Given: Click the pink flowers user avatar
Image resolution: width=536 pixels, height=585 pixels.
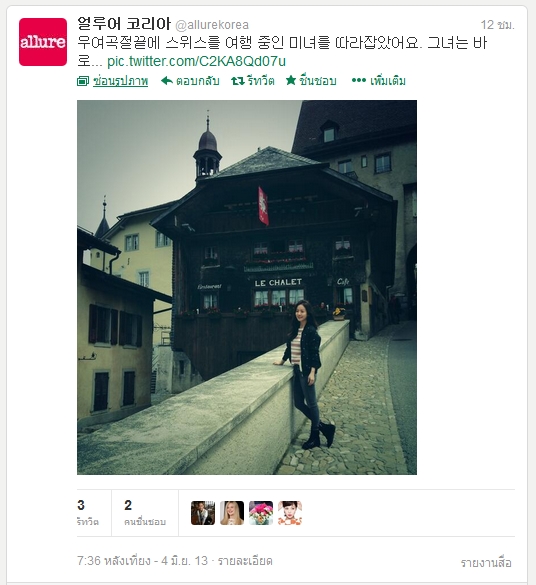Looking at the screenshot, I should pyautogui.click(x=261, y=513).
